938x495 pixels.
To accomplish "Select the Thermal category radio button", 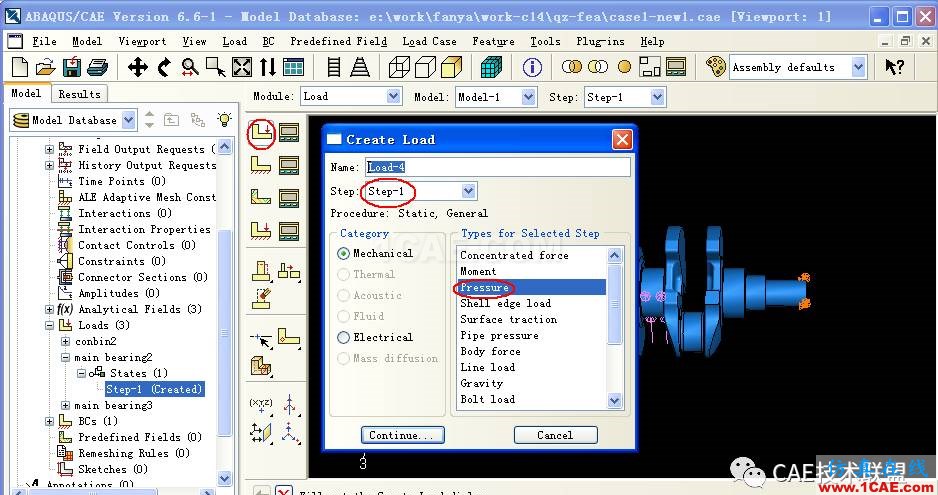I will tap(343, 275).
